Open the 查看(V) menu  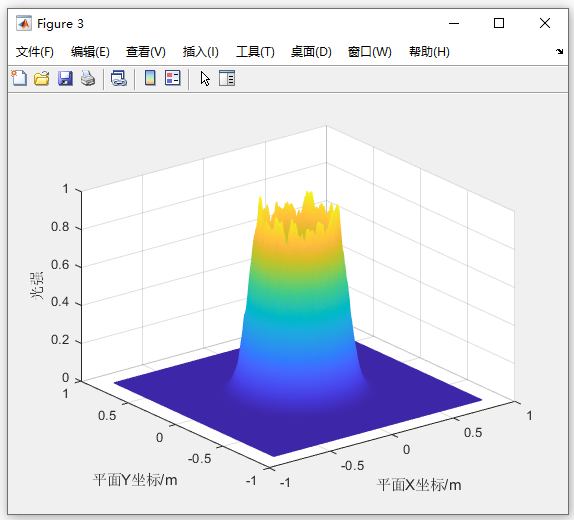click(146, 52)
